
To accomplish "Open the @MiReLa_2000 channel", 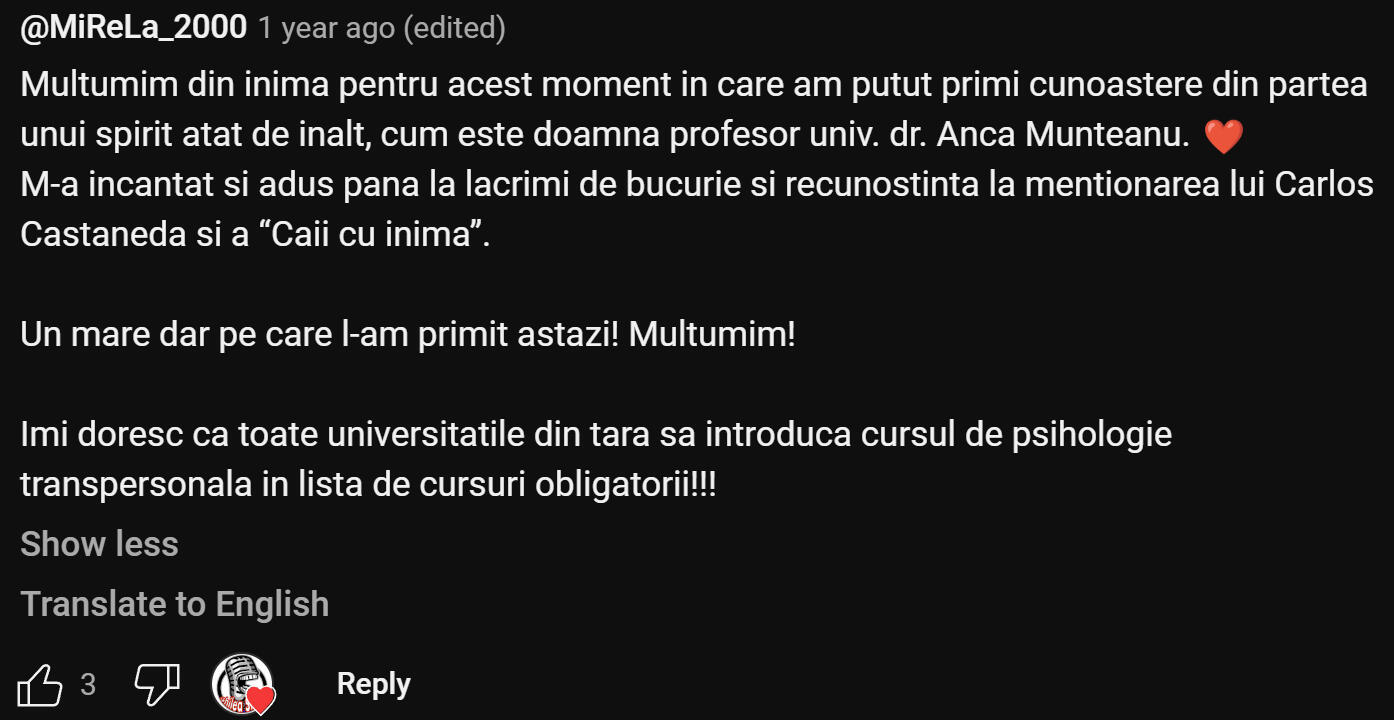I will (x=133, y=28).
